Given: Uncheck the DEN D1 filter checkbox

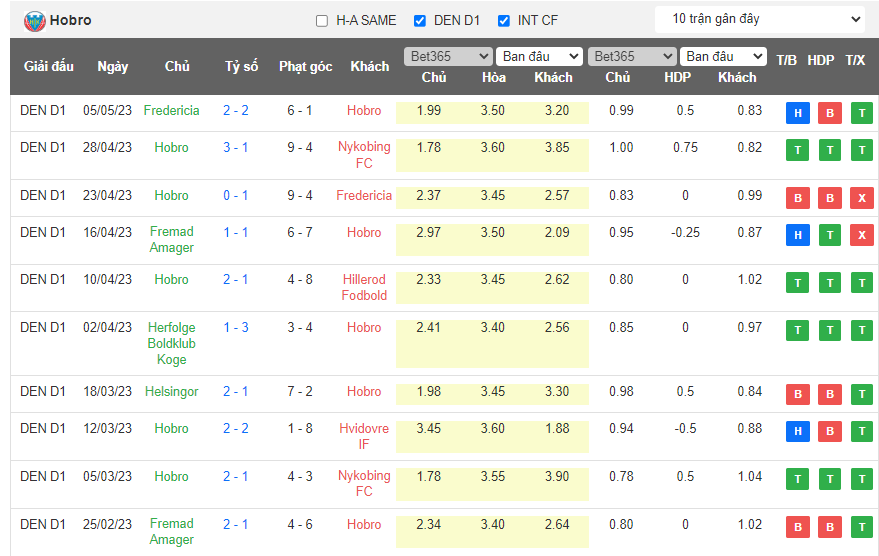Looking at the screenshot, I should pyautogui.click(x=419, y=21).
